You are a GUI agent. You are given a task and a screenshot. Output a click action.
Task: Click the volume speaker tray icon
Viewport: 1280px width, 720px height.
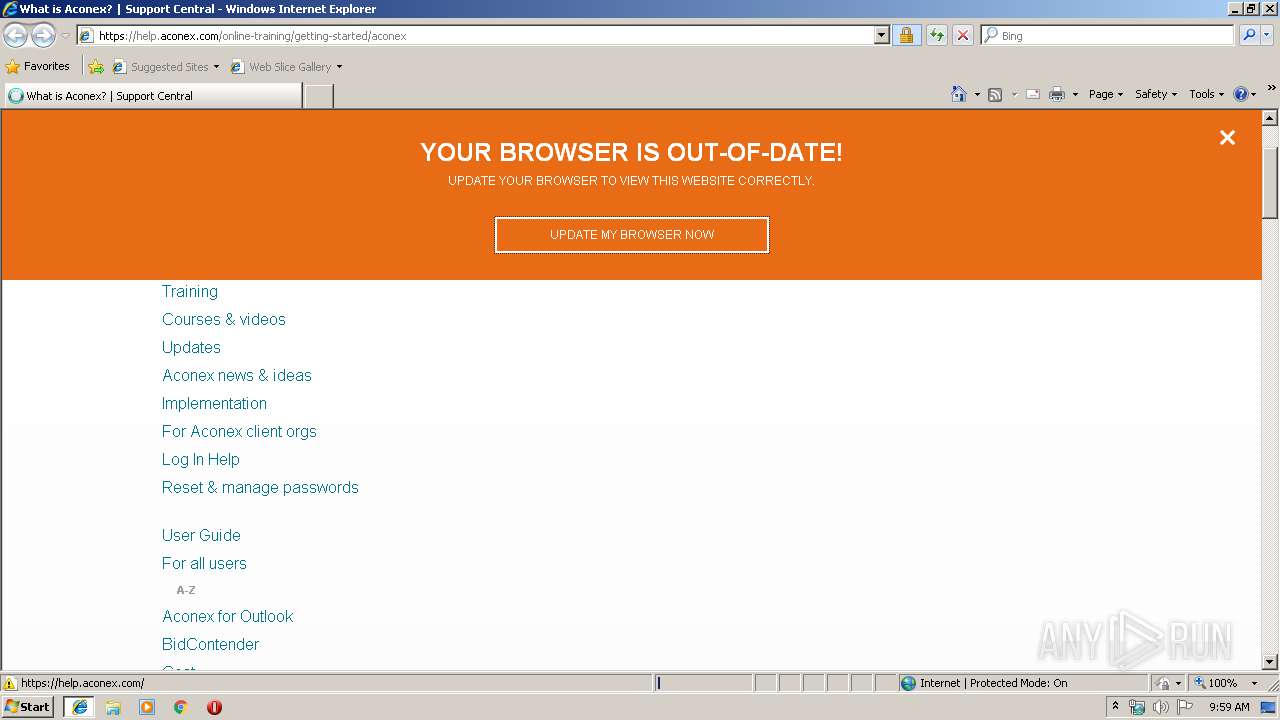[1160, 707]
